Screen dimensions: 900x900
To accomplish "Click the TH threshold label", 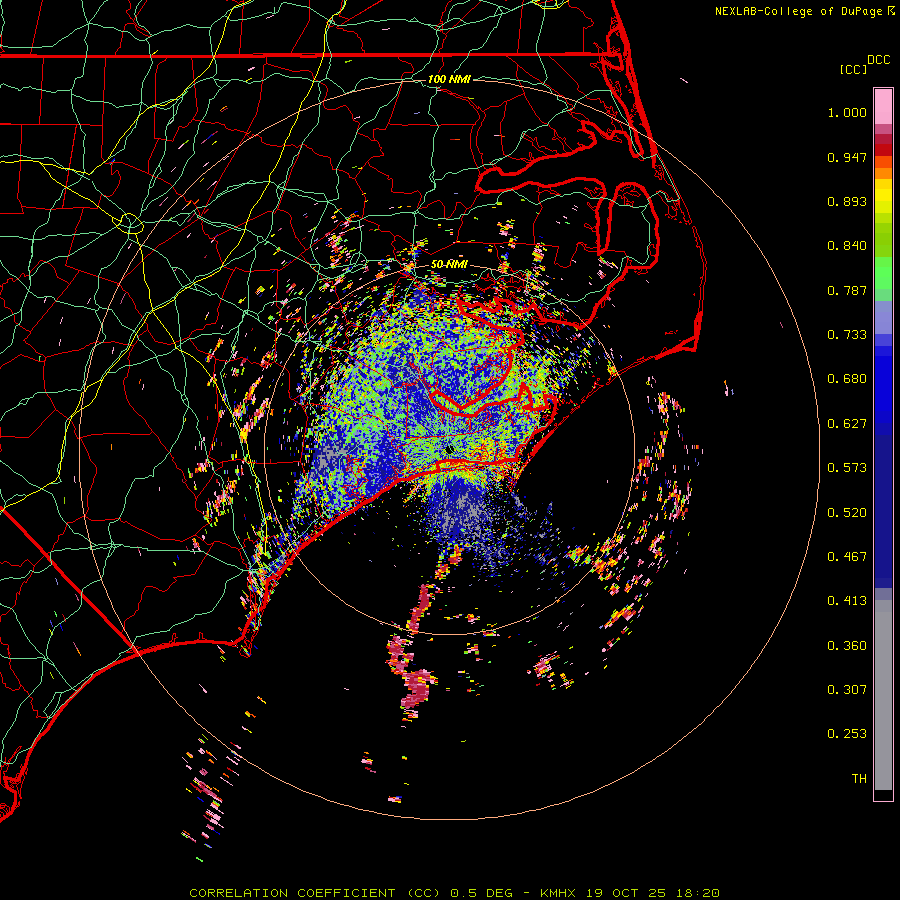I will point(859,779).
